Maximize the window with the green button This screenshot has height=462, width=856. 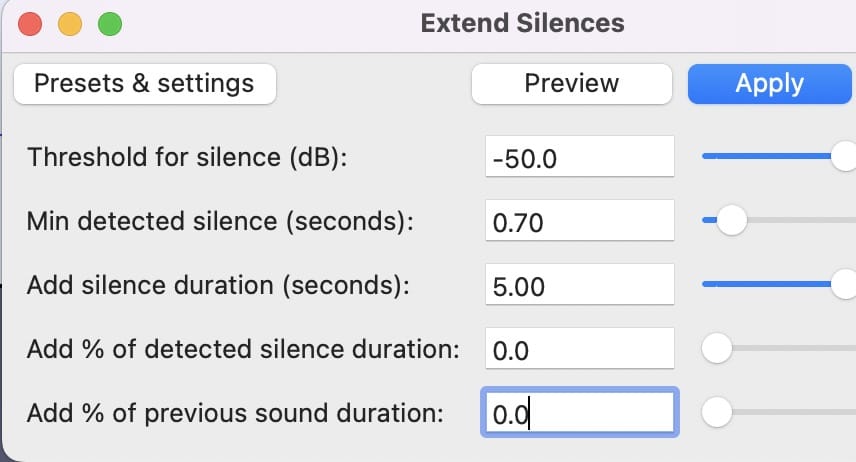[109, 24]
